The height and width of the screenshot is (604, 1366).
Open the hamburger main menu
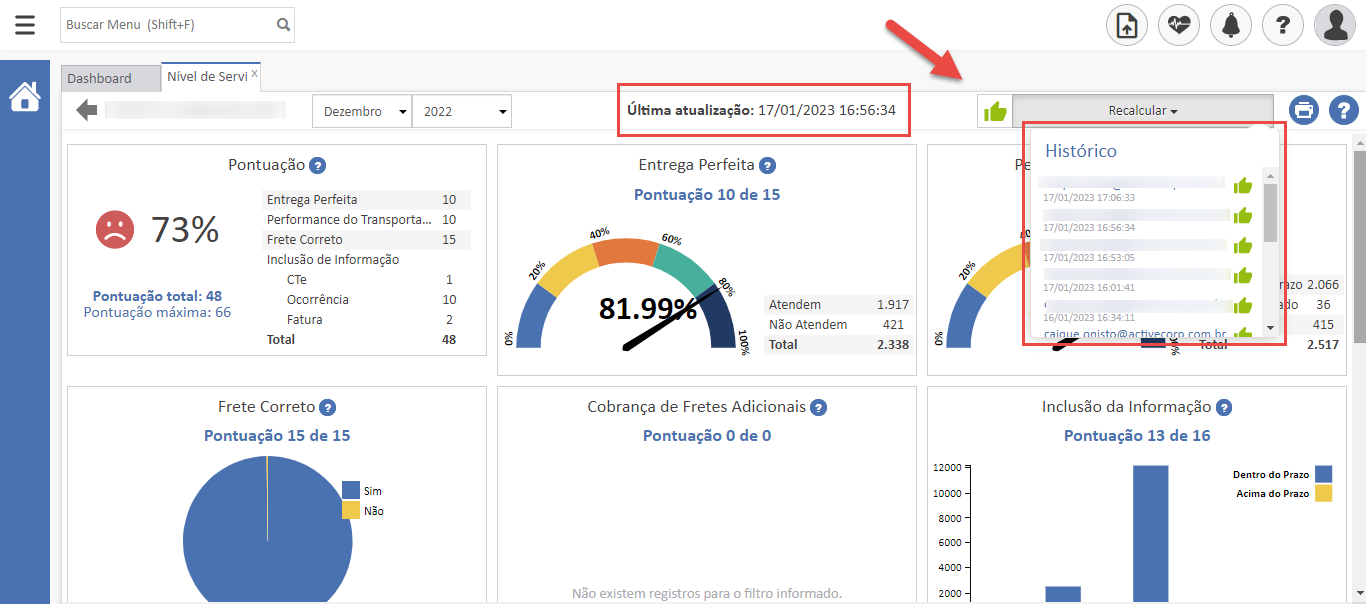pos(25,25)
